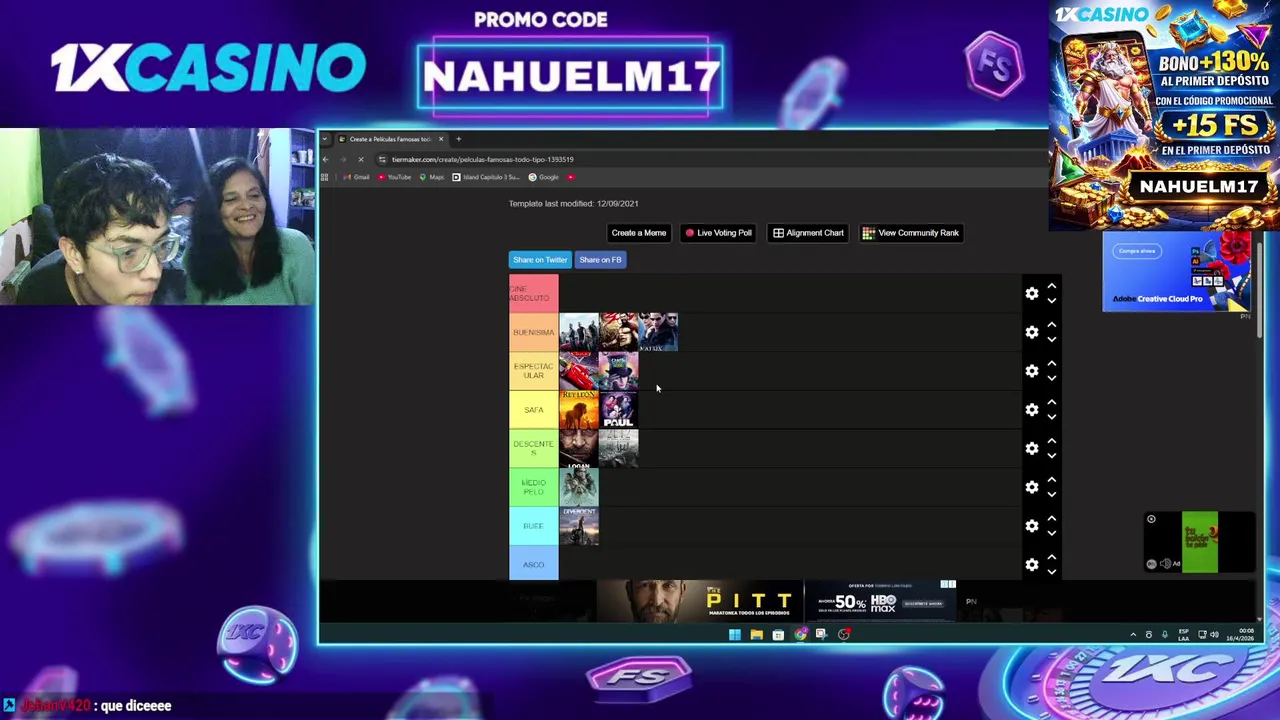Open the Google bookmark
The image size is (1280, 720).
coord(544,177)
